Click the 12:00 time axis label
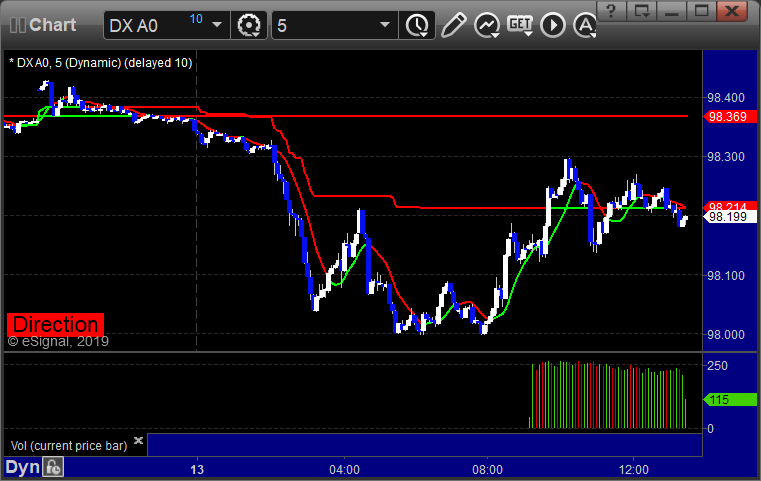The width and height of the screenshot is (761, 481). click(633, 470)
